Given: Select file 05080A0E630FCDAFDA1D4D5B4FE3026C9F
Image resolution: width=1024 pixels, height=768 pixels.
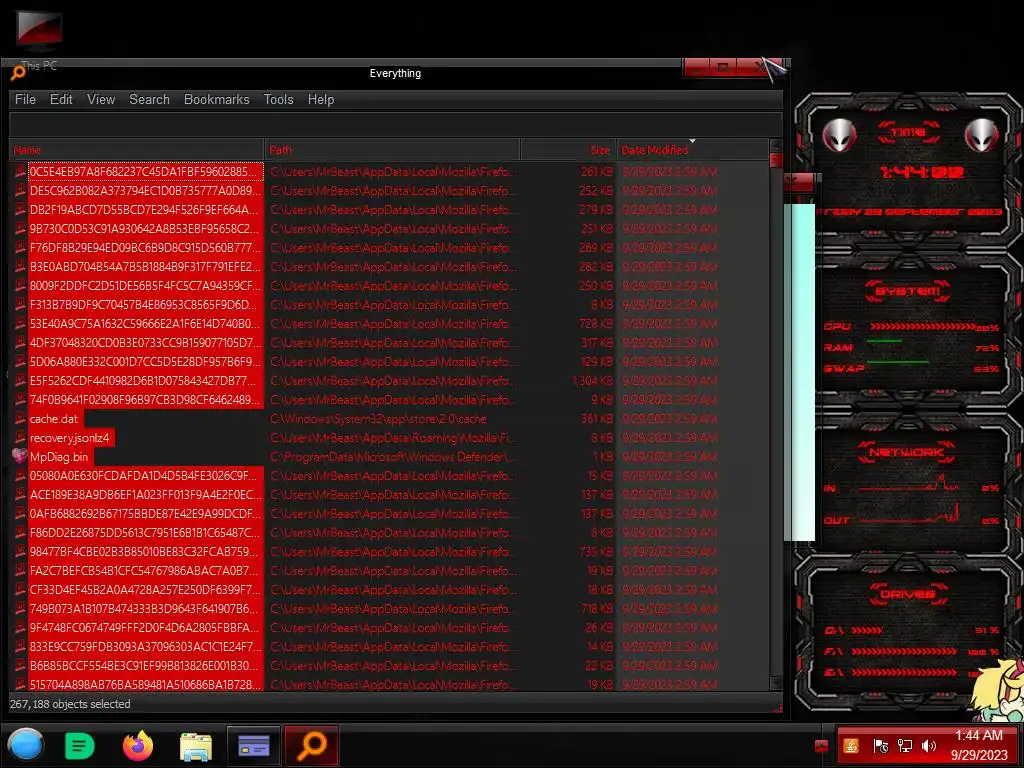Looking at the screenshot, I should point(144,475).
